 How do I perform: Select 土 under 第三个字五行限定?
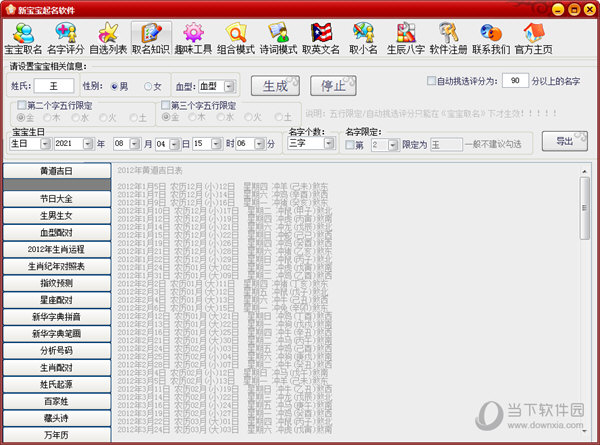point(278,117)
